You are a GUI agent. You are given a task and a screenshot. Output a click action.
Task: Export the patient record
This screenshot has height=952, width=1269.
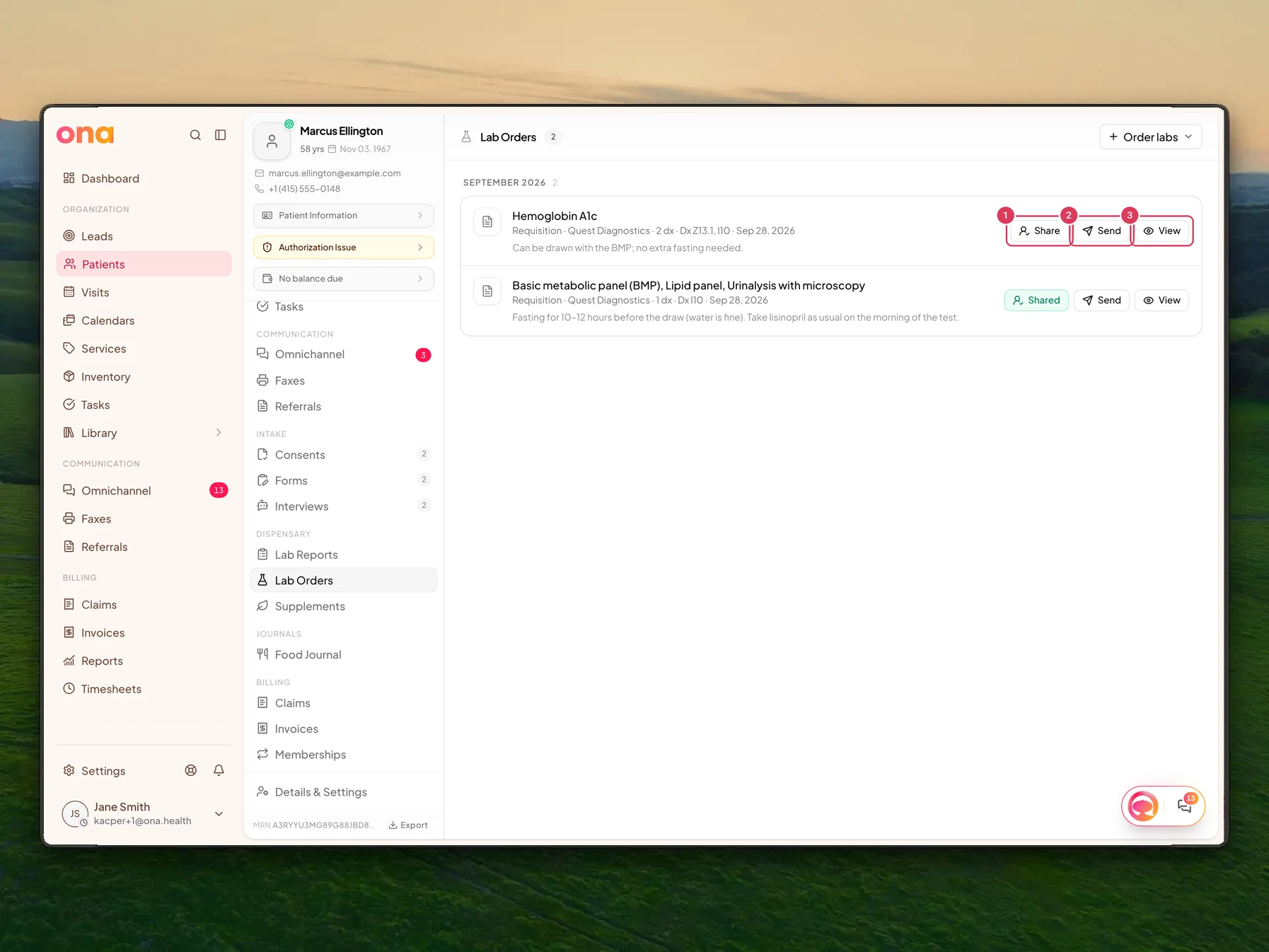[408, 825]
